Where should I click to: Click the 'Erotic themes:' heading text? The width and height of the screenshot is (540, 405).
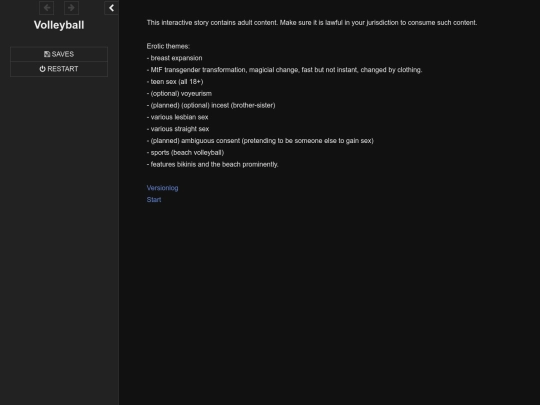click(x=168, y=46)
